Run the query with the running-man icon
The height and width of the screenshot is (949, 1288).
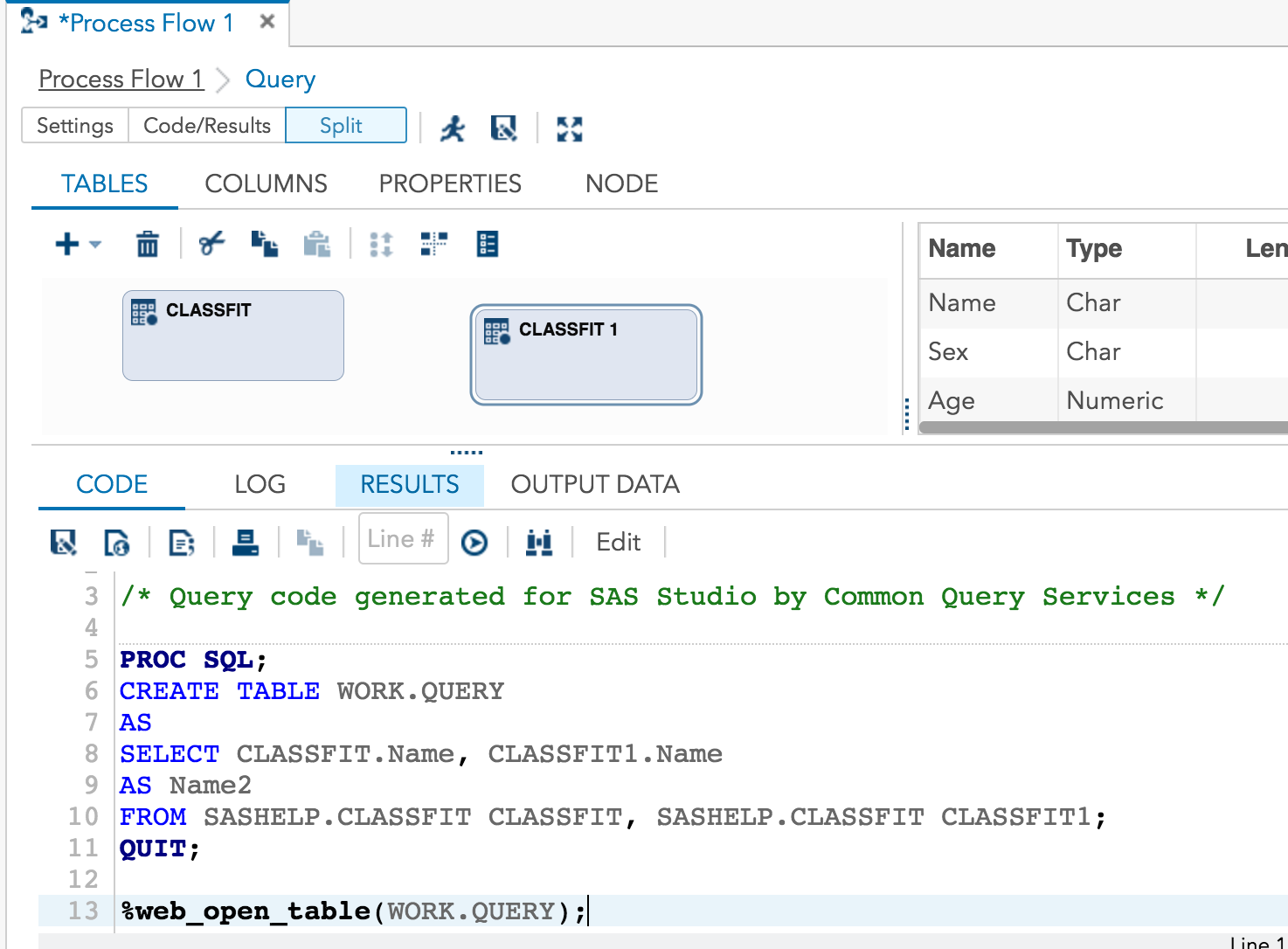[x=453, y=128]
